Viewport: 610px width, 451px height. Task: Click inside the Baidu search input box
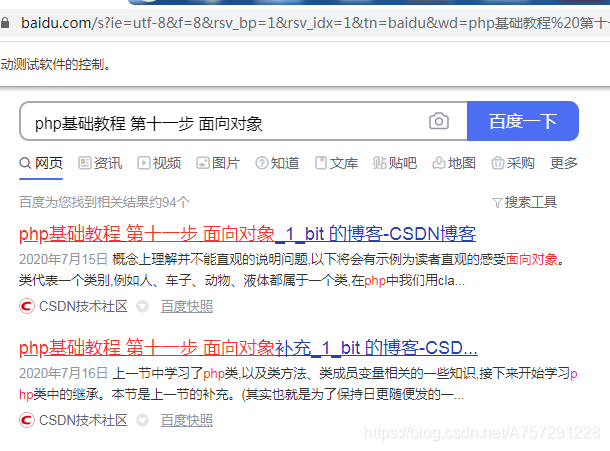pos(220,123)
